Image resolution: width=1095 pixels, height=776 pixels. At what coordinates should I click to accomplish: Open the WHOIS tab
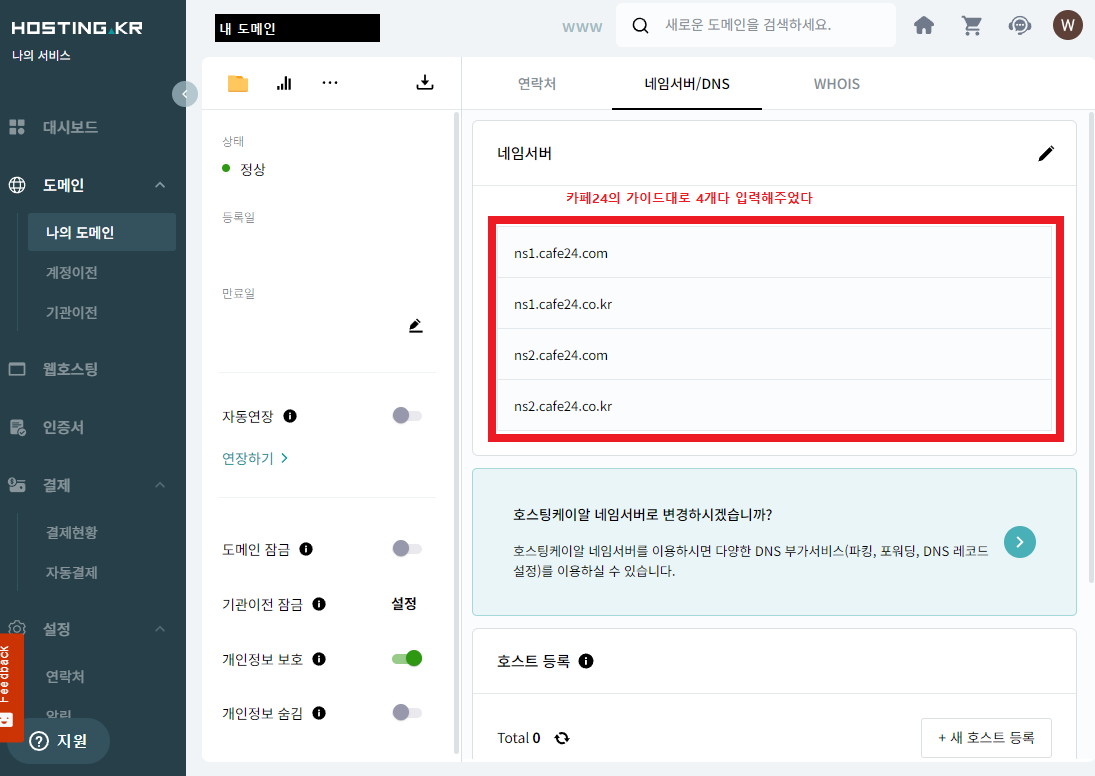tap(837, 84)
